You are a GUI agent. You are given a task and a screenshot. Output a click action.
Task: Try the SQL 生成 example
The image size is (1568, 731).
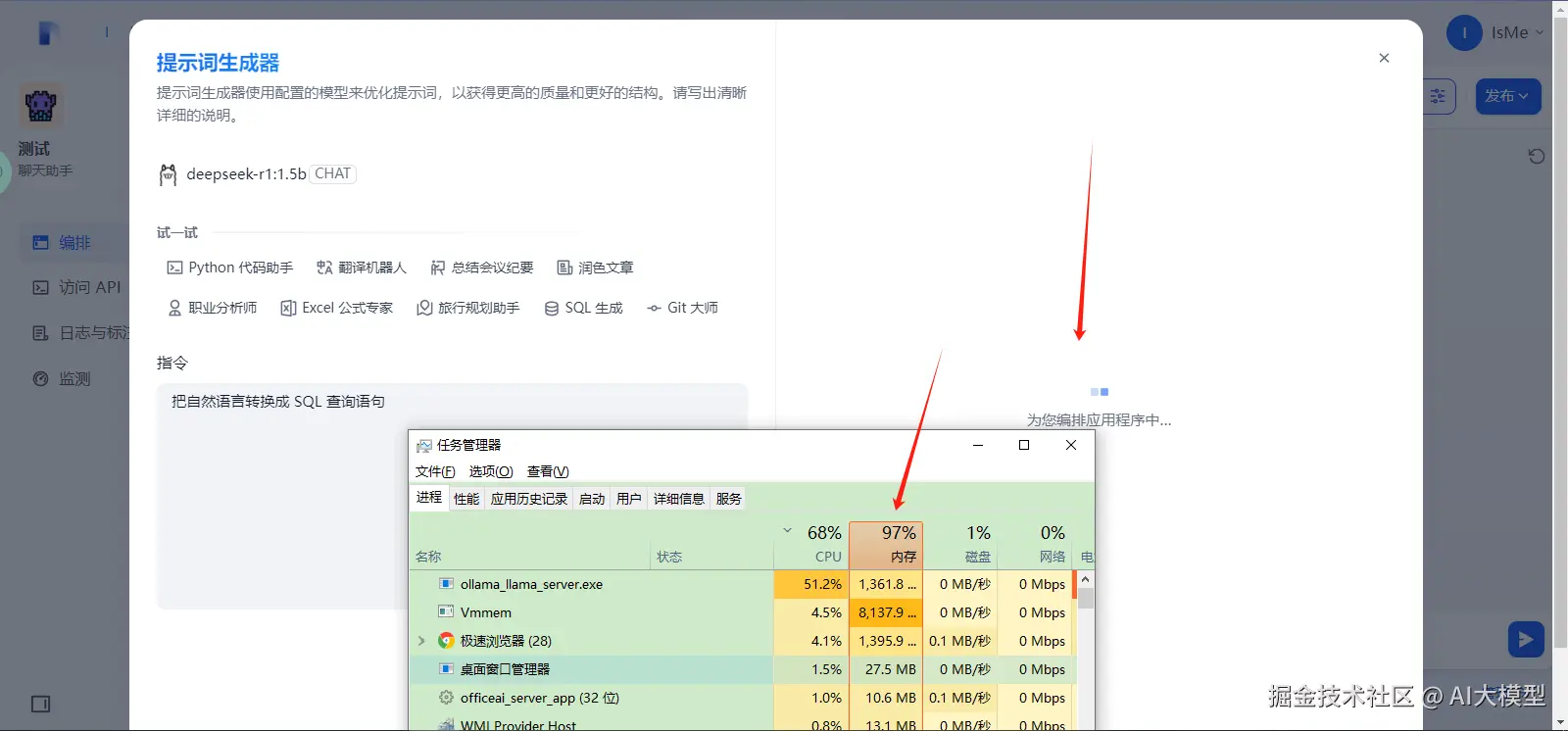tap(584, 308)
